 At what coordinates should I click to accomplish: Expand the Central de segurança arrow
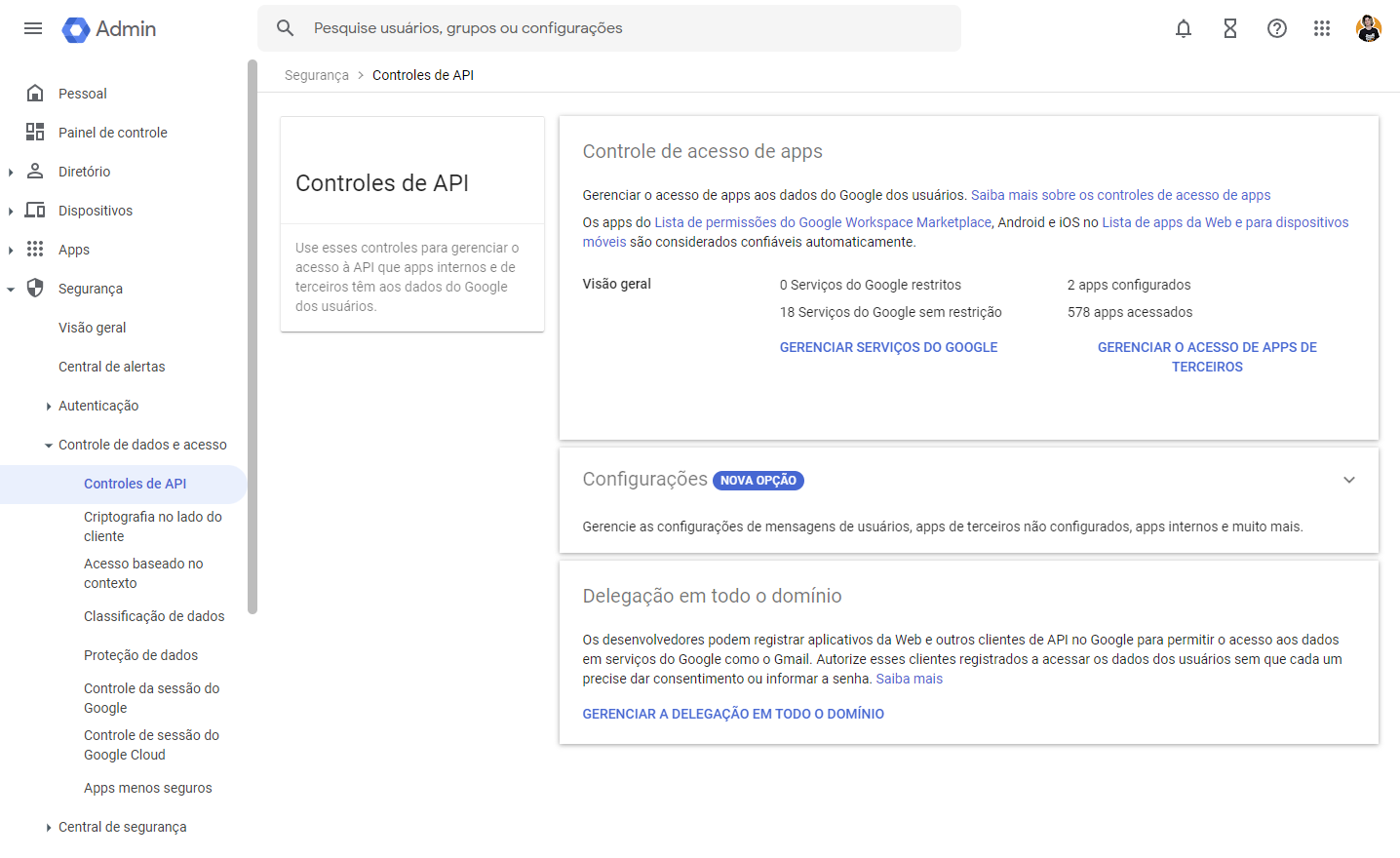(x=49, y=828)
